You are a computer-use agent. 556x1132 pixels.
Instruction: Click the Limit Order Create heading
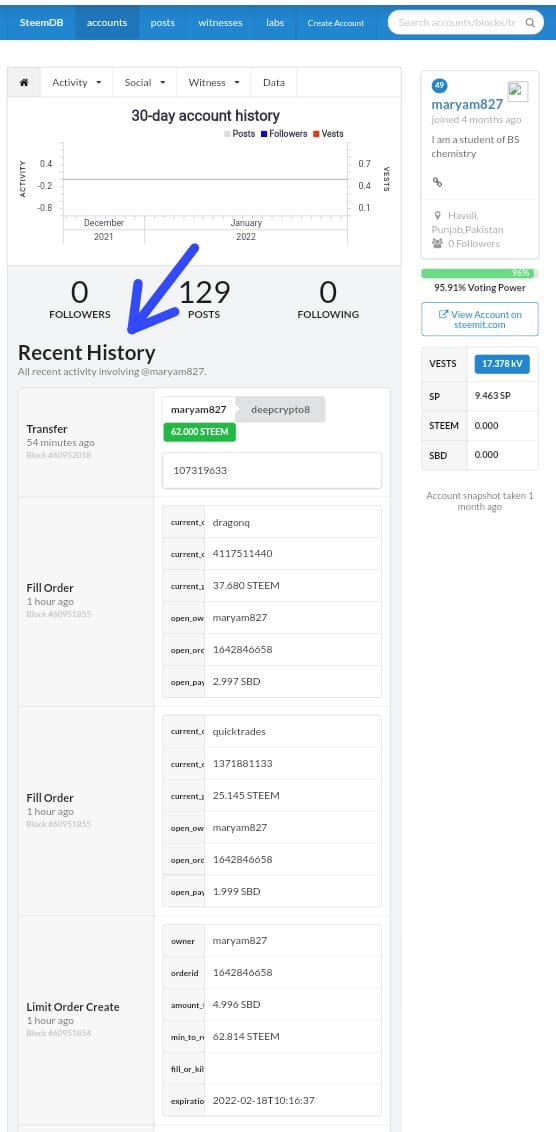pyautogui.click(x=73, y=1007)
